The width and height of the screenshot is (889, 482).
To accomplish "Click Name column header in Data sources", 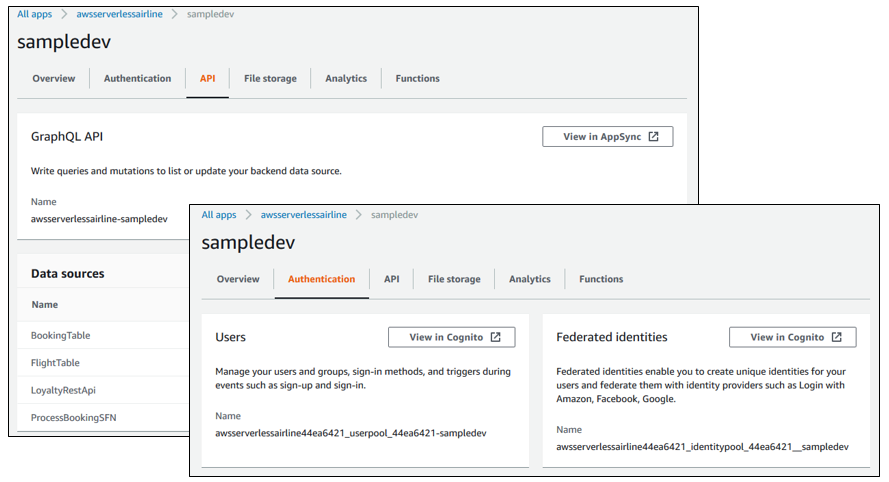I will click(45, 305).
